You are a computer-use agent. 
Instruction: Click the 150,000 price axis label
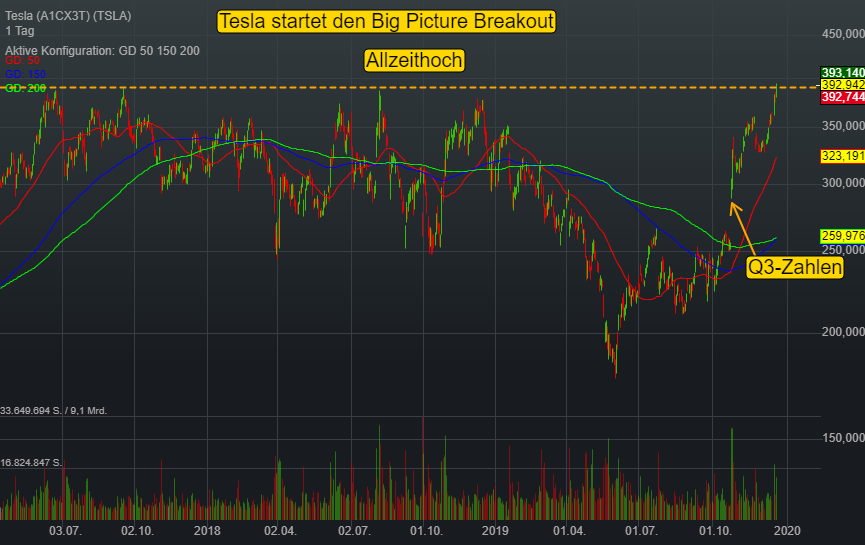(x=843, y=437)
